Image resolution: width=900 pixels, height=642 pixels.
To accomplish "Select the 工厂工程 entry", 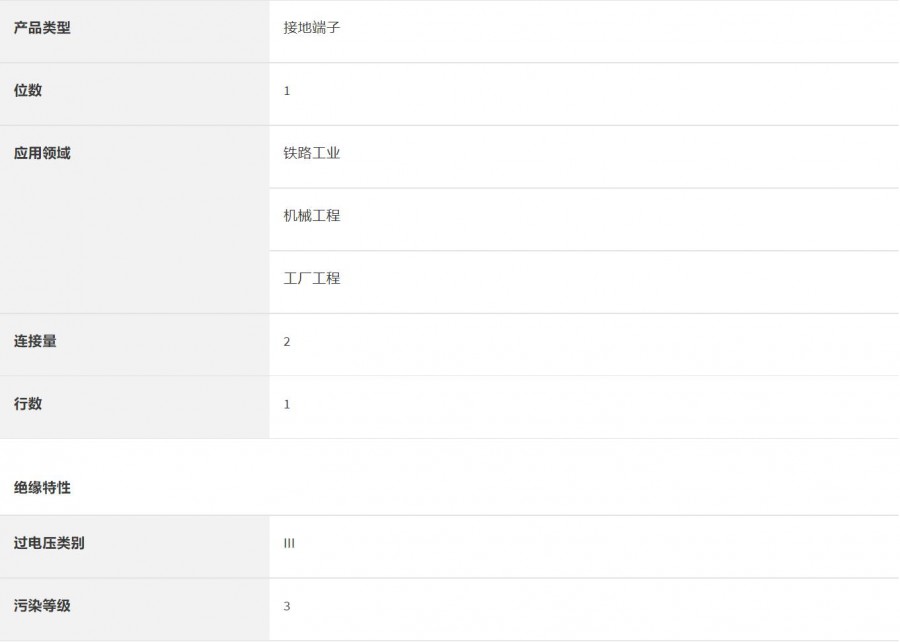I will [312, 278].
